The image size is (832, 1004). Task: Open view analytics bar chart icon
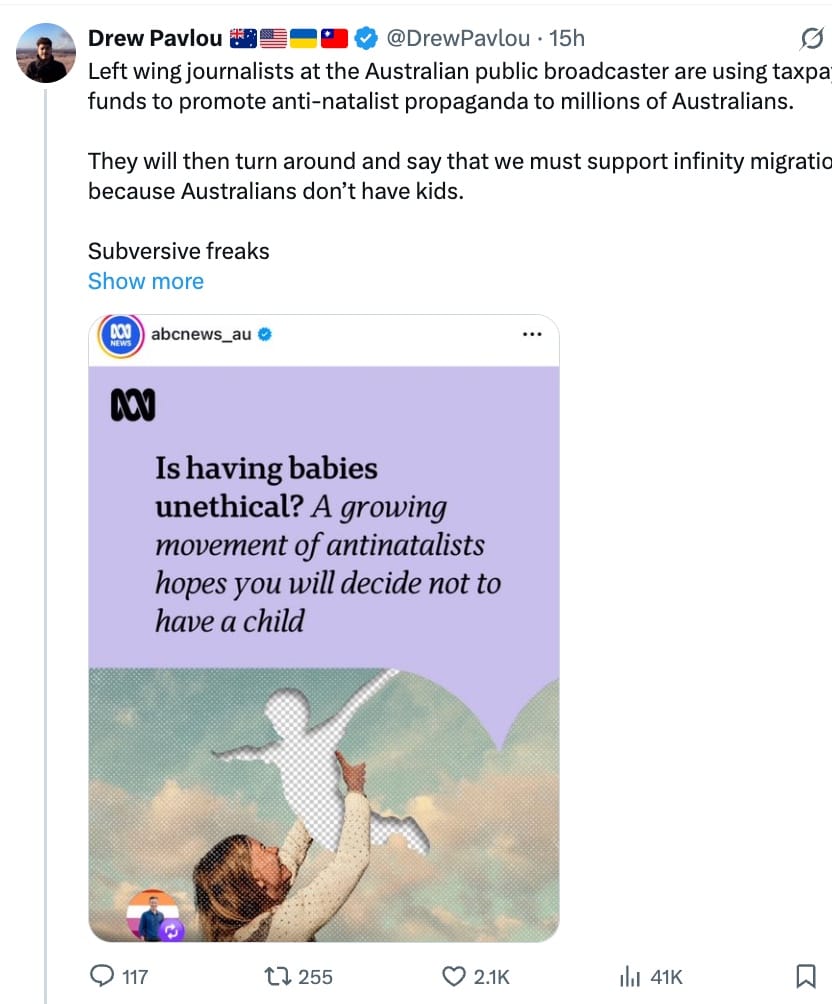[x=631, y=976]
